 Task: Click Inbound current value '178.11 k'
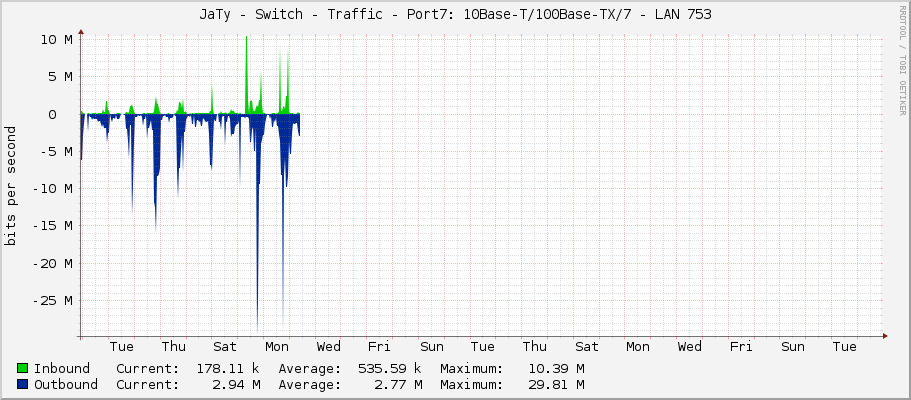[228, 369]
